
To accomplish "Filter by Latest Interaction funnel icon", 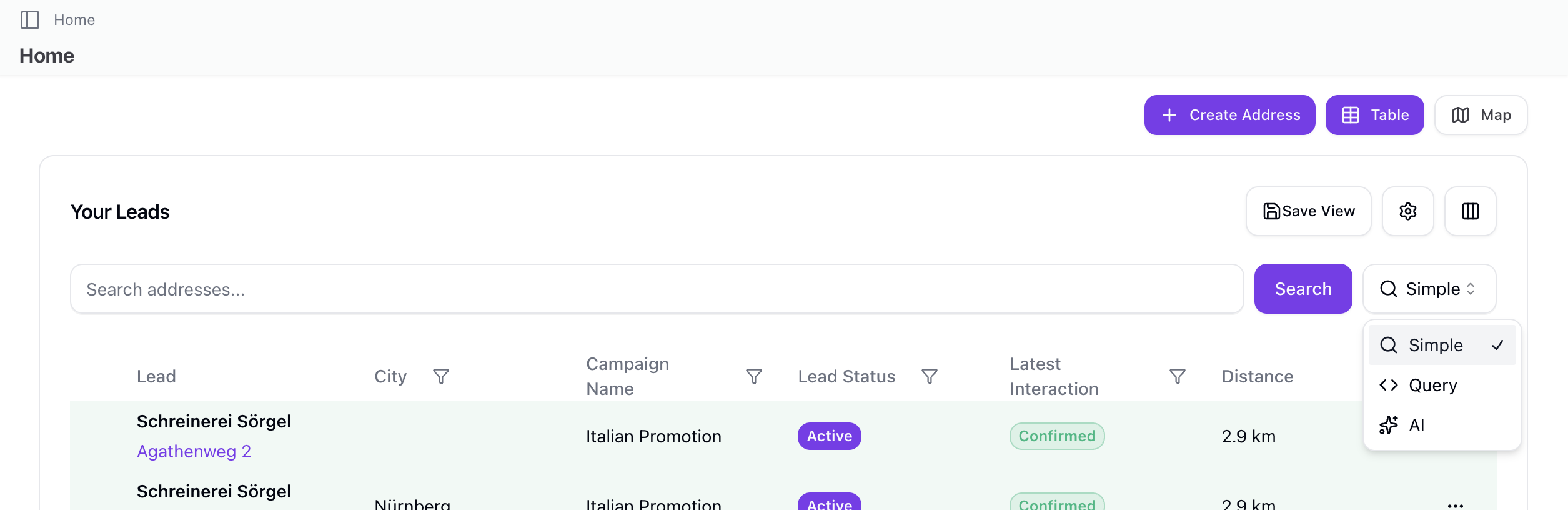I will coord(1178,376).
